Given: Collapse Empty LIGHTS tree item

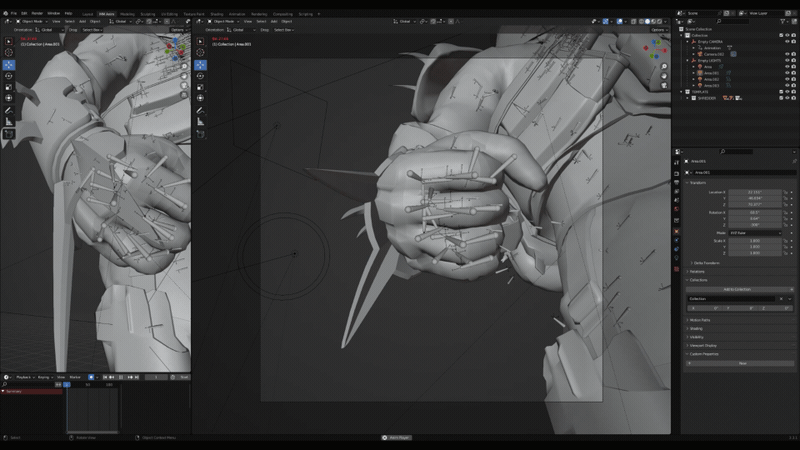Looking at the screenshot, I should [687, 61].
